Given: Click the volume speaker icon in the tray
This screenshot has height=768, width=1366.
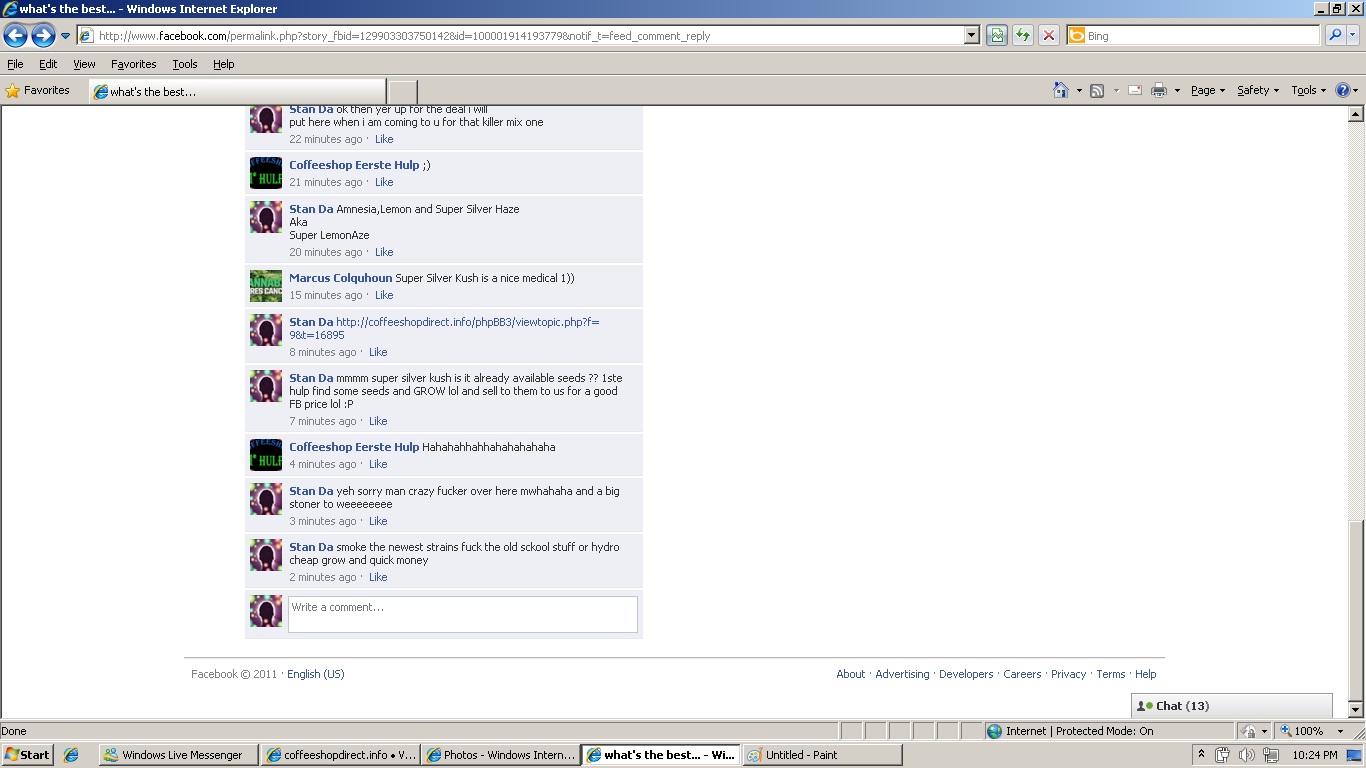Looking at the screenshot, I should pos(1246,755).
